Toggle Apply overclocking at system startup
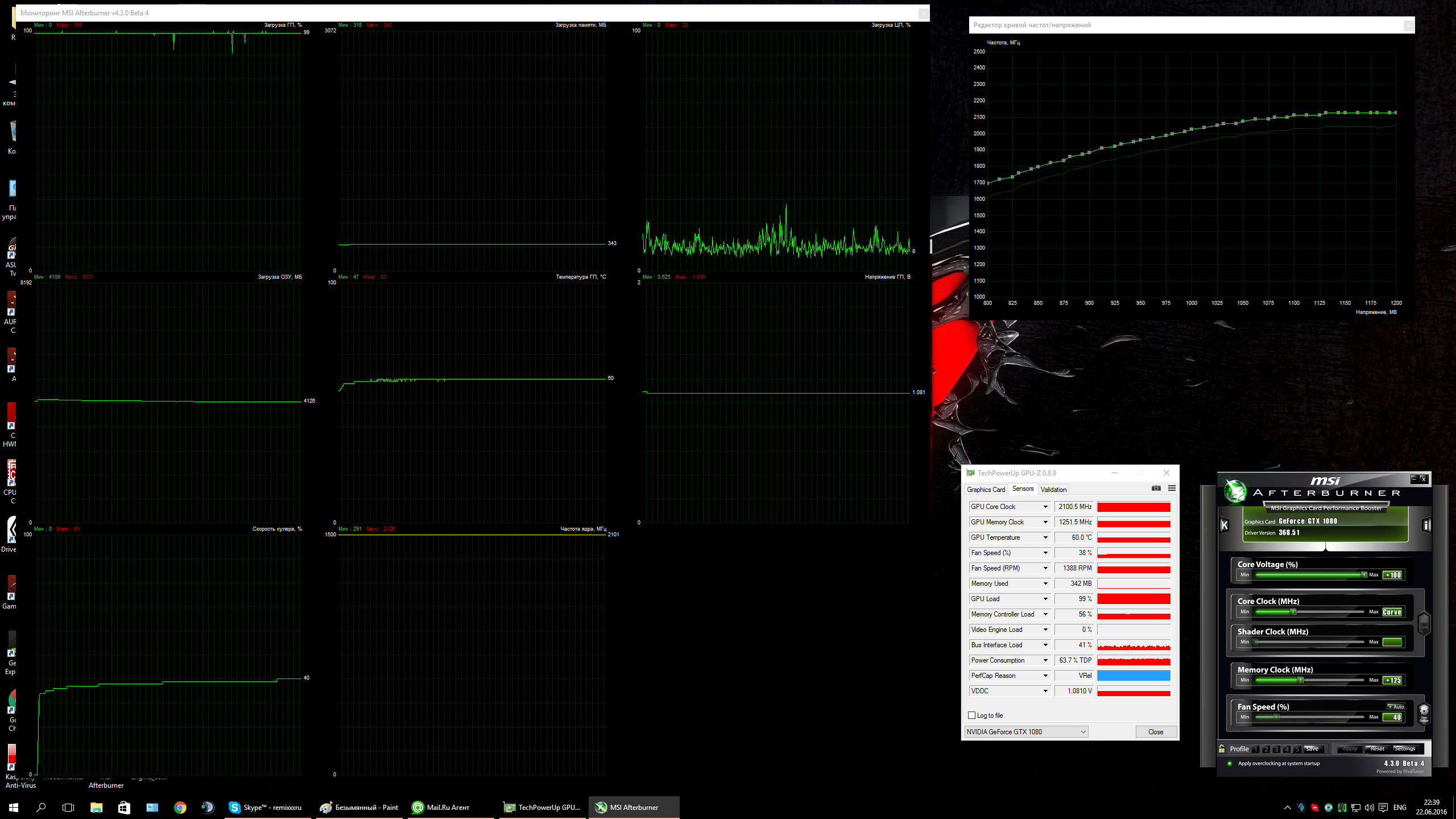The image size is (1456, 819). pos(1230,763)
